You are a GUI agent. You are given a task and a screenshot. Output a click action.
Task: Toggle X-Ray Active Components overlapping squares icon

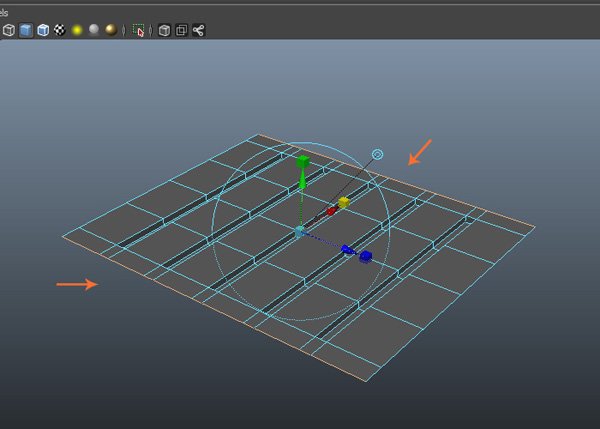point(181,30)
